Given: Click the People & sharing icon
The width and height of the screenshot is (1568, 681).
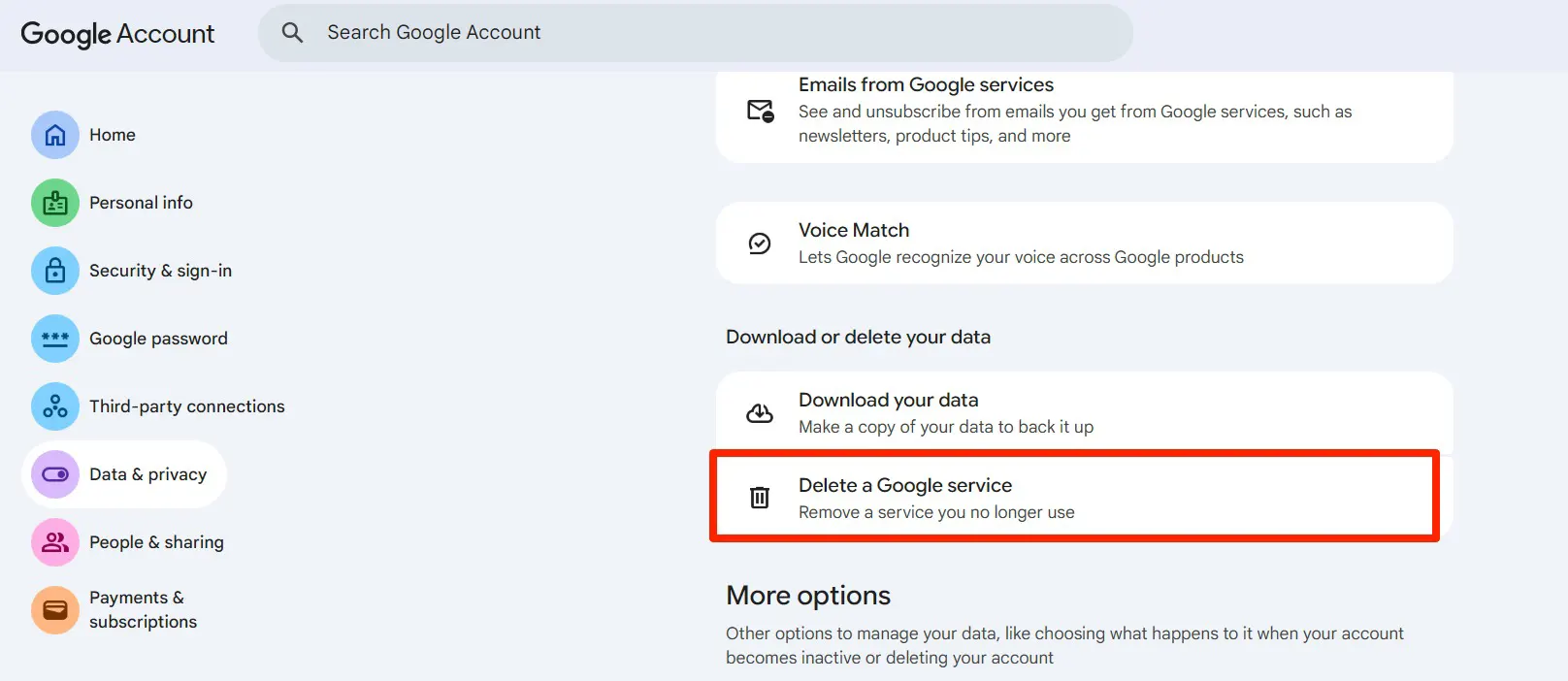Looking at the screenshot, I should (55, 542).
